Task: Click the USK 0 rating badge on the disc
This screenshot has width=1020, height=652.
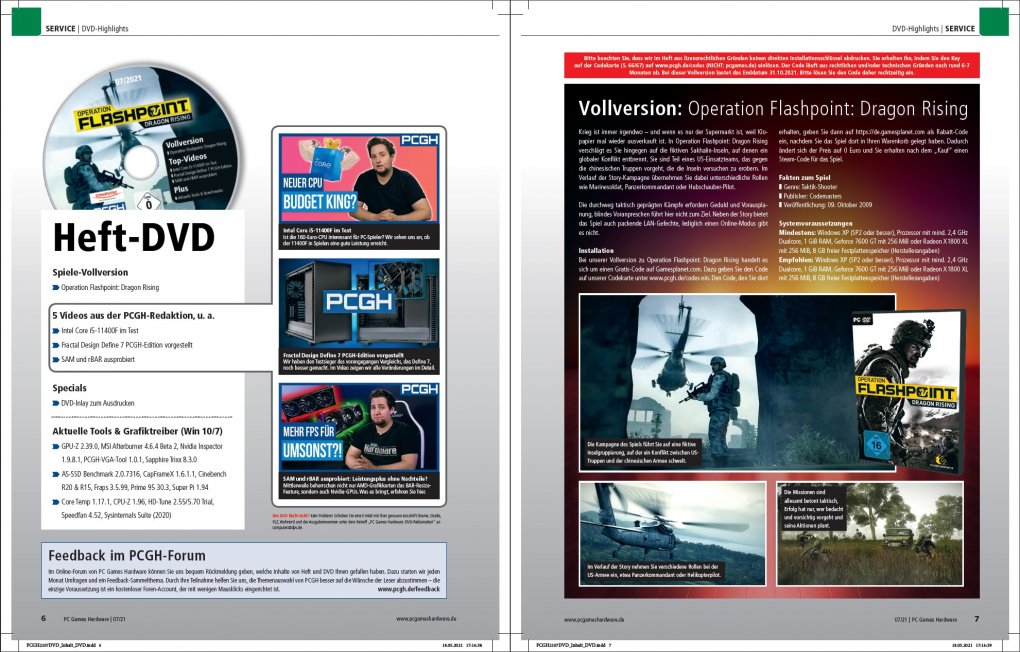Action: point(148,203)
